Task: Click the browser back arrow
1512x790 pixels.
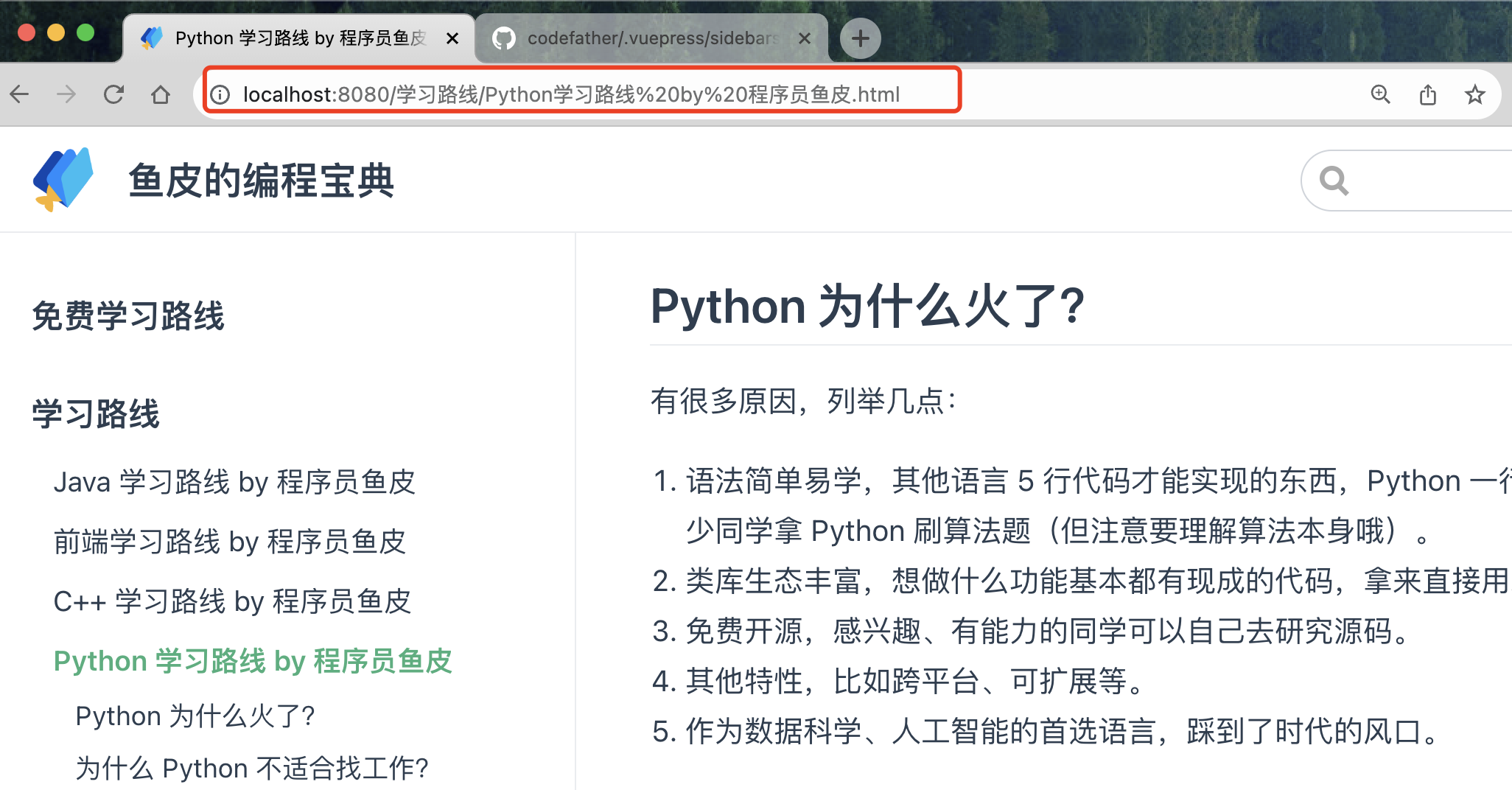Action: [x=20, y=94]
